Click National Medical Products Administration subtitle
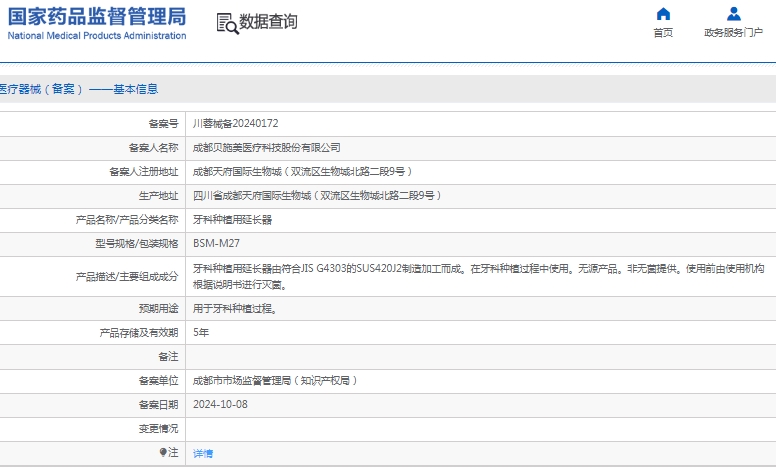Image resolution: width=776 pixels, height=468 pixels. pyautogui.click(x=97, y=36)
